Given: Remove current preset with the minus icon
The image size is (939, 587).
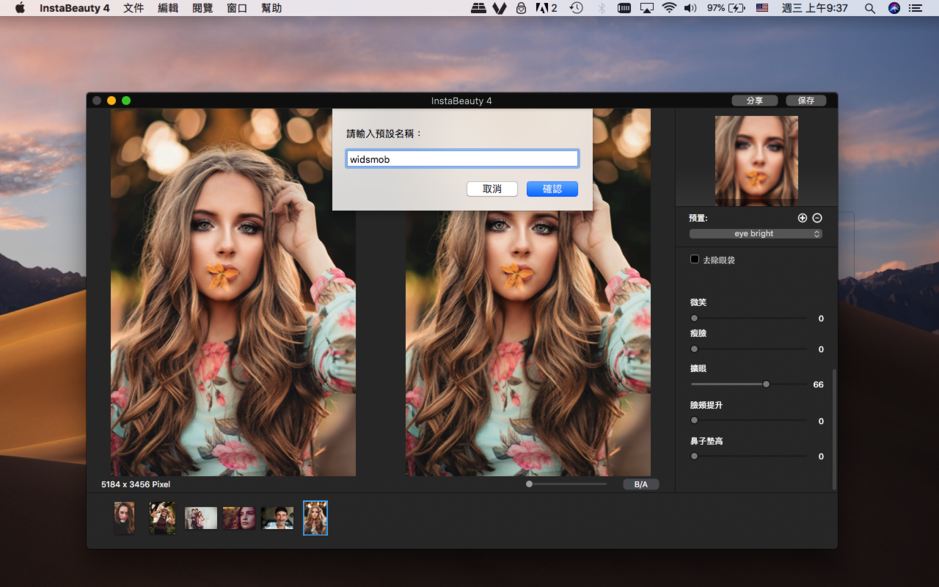Looking at the screenshot, I should pyautogui.click(x=817, y=217).
